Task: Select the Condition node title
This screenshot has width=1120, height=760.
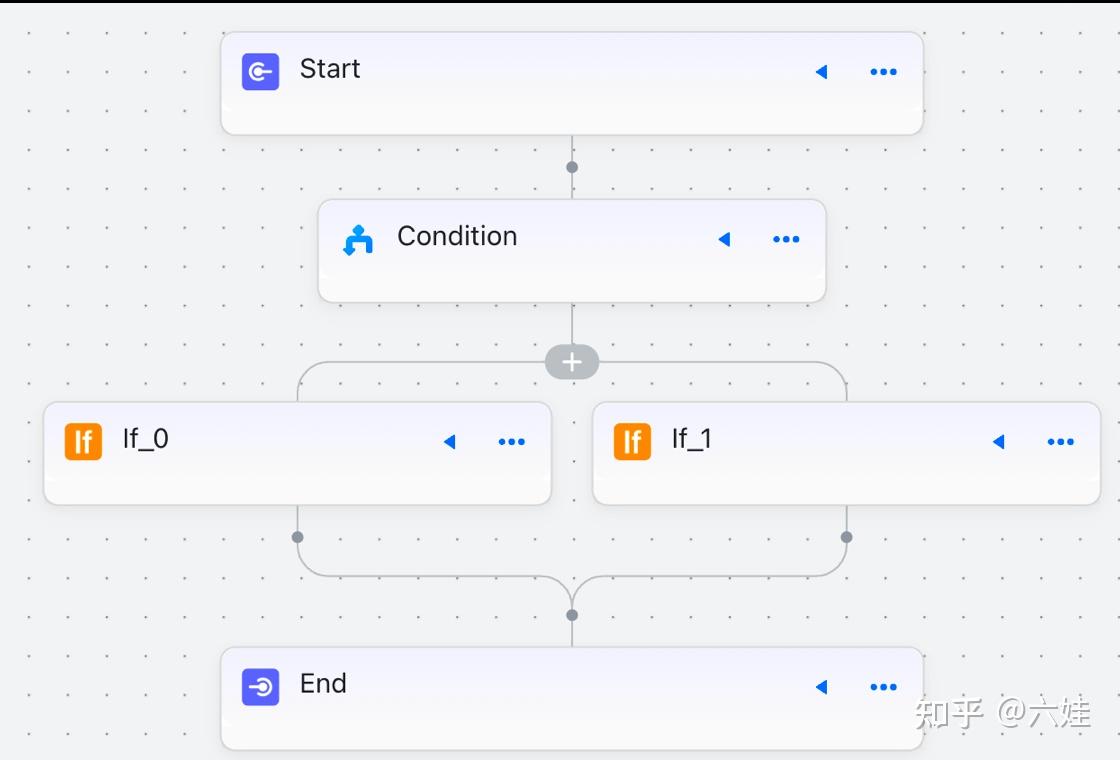Action: pyautogui.click(x=457, y=236)
